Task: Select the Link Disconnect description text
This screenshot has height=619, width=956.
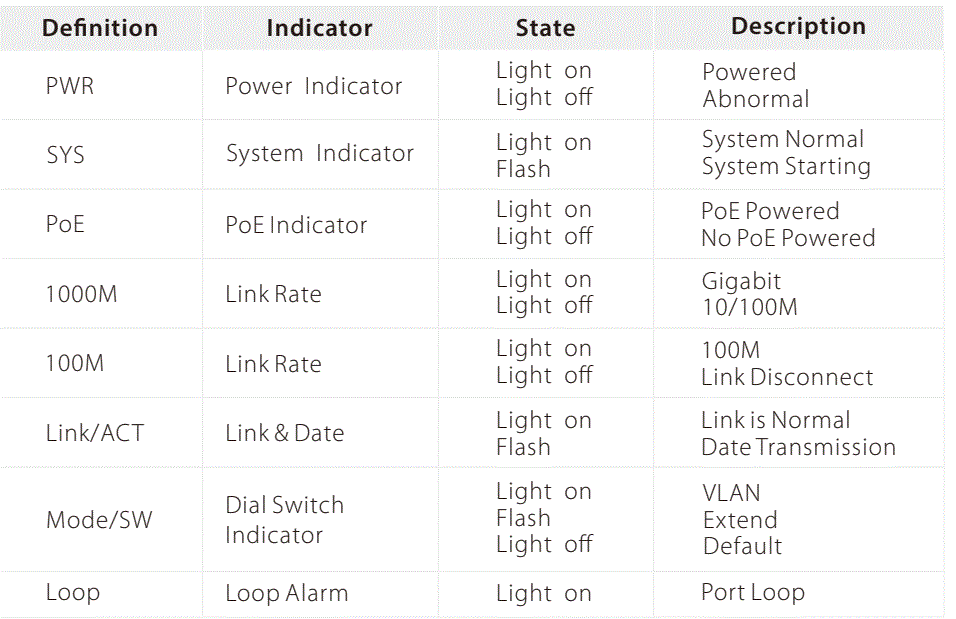Action: point(787,378)
